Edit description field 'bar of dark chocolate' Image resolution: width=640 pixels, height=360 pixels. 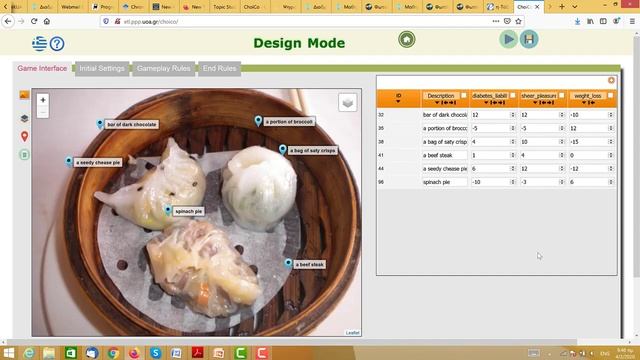pos(444,115)
